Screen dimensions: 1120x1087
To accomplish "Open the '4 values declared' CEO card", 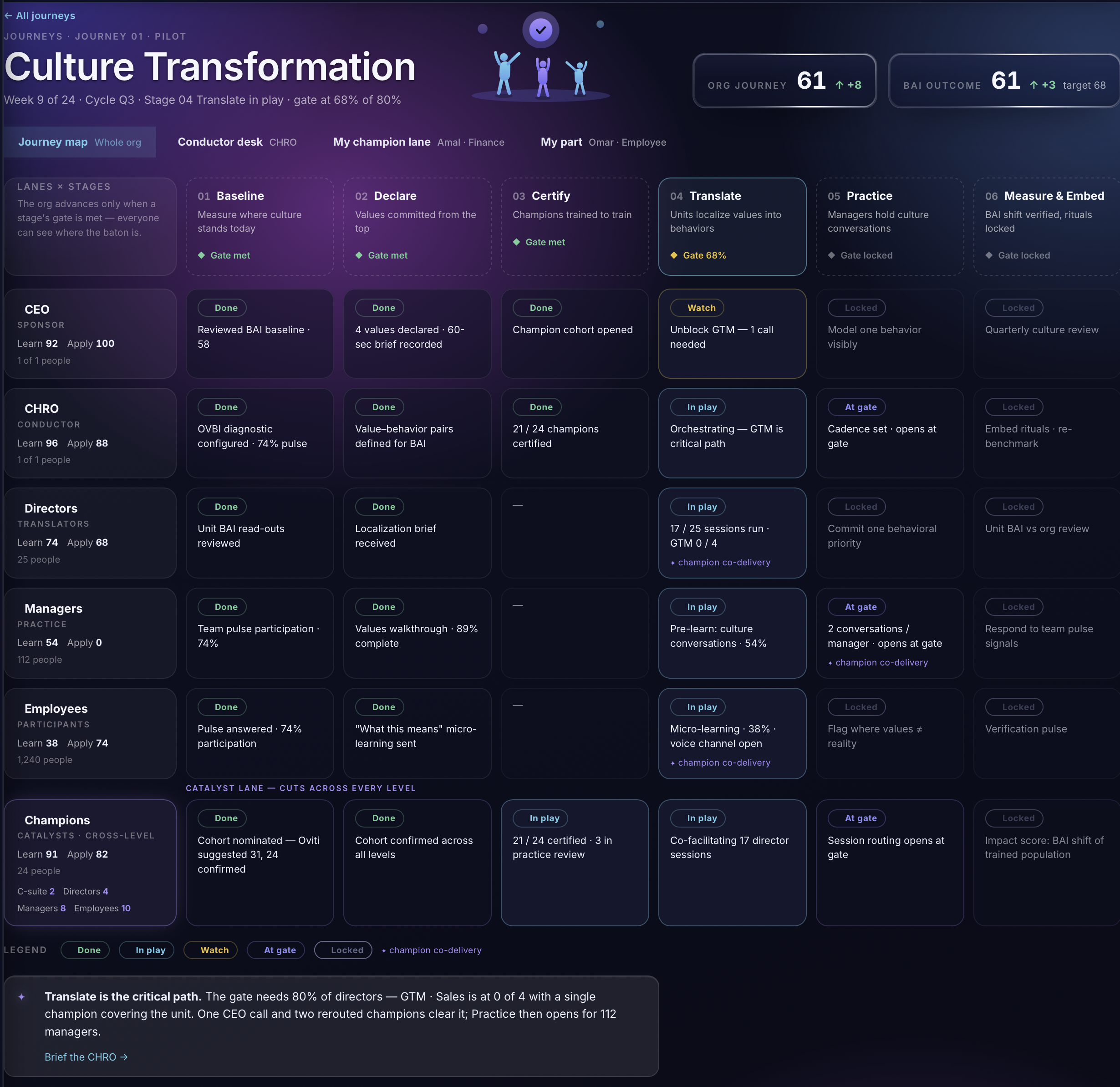I will click(x=417, y=334).
